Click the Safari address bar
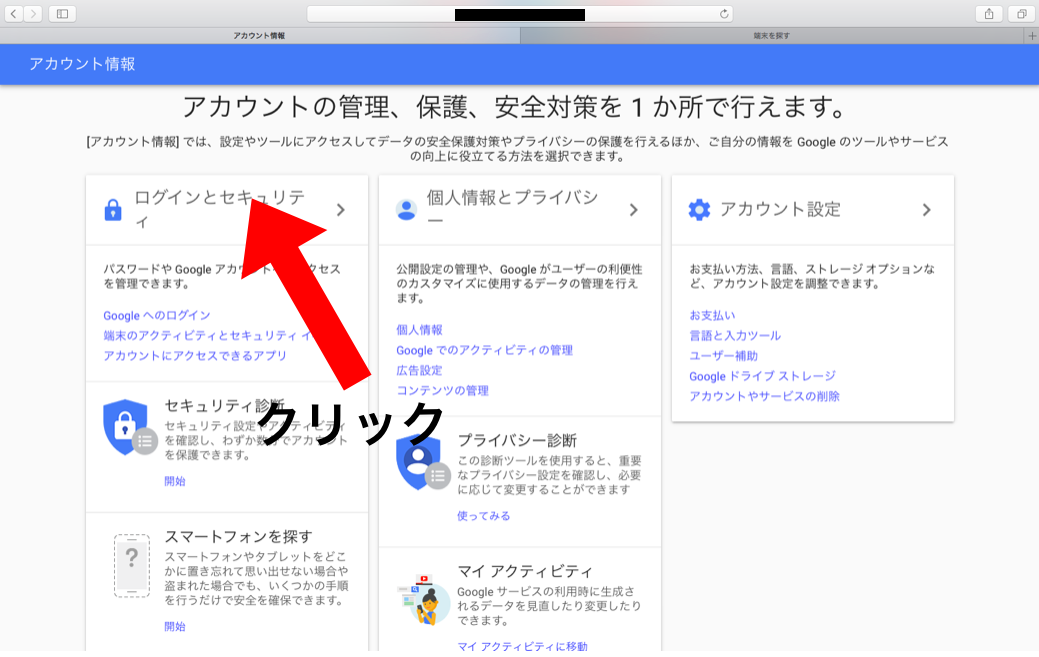This screenshot has height=657, width=1039. [520, 14]
